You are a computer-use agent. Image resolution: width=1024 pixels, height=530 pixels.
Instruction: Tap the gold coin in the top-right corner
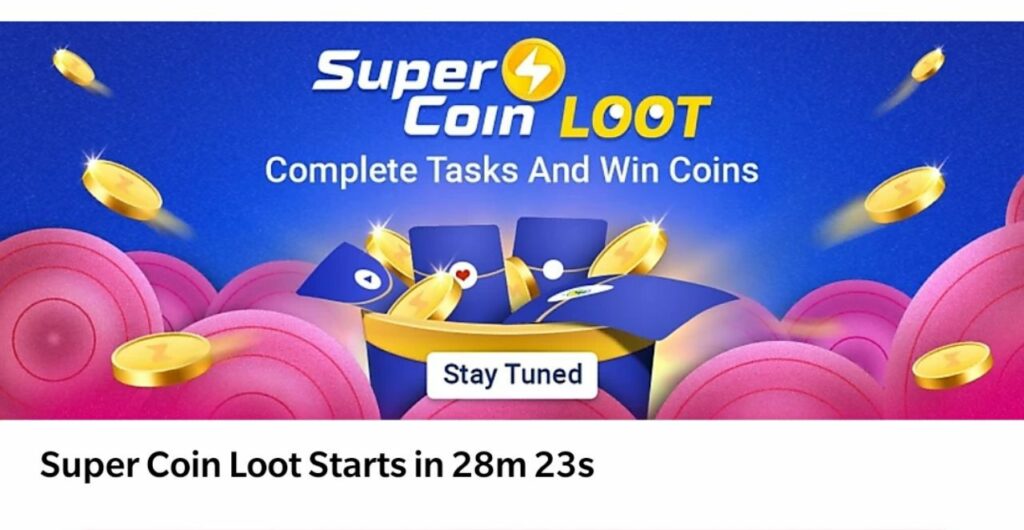click(x=927, y=65)
